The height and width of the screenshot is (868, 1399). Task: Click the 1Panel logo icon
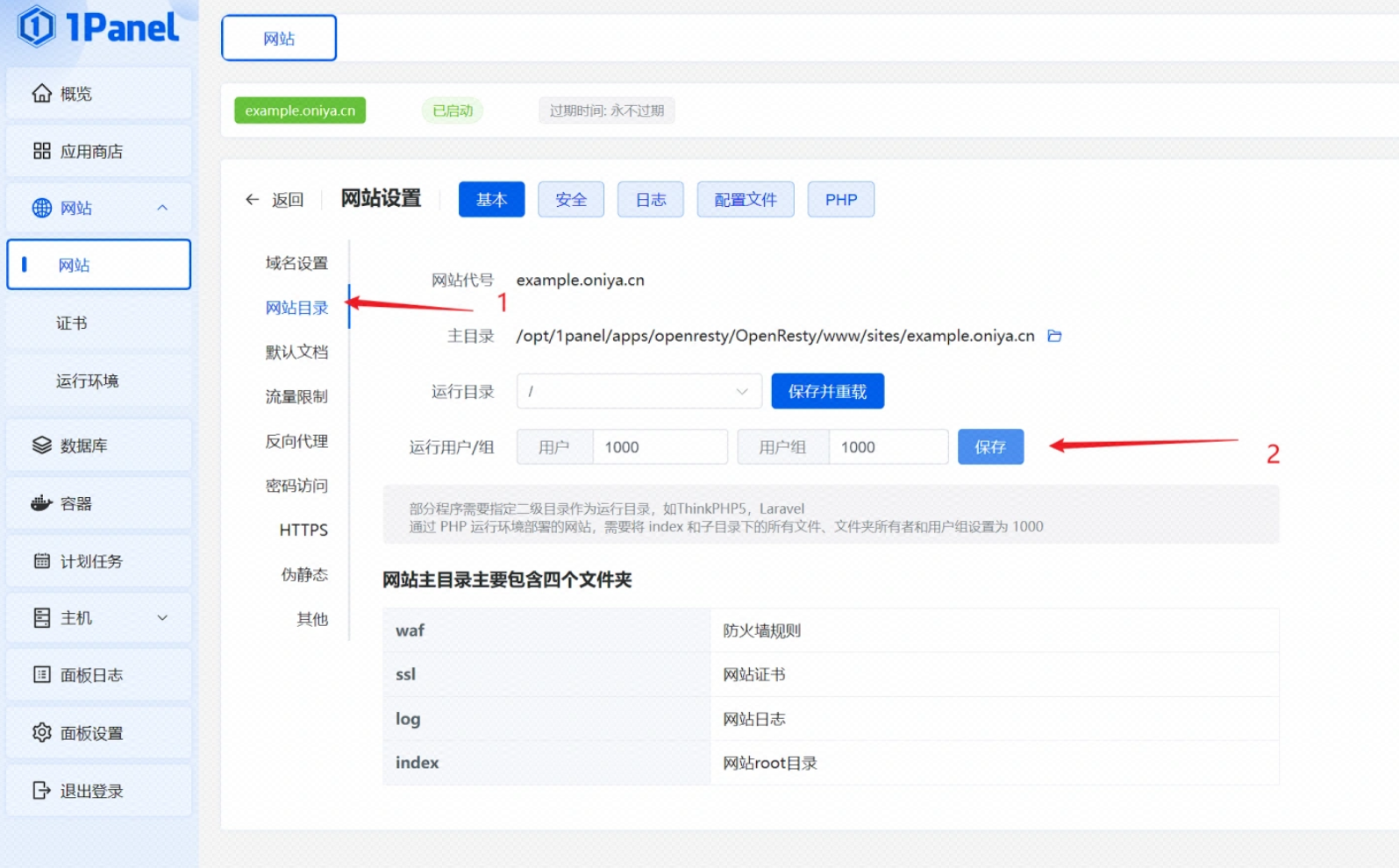tap(37, 25)
